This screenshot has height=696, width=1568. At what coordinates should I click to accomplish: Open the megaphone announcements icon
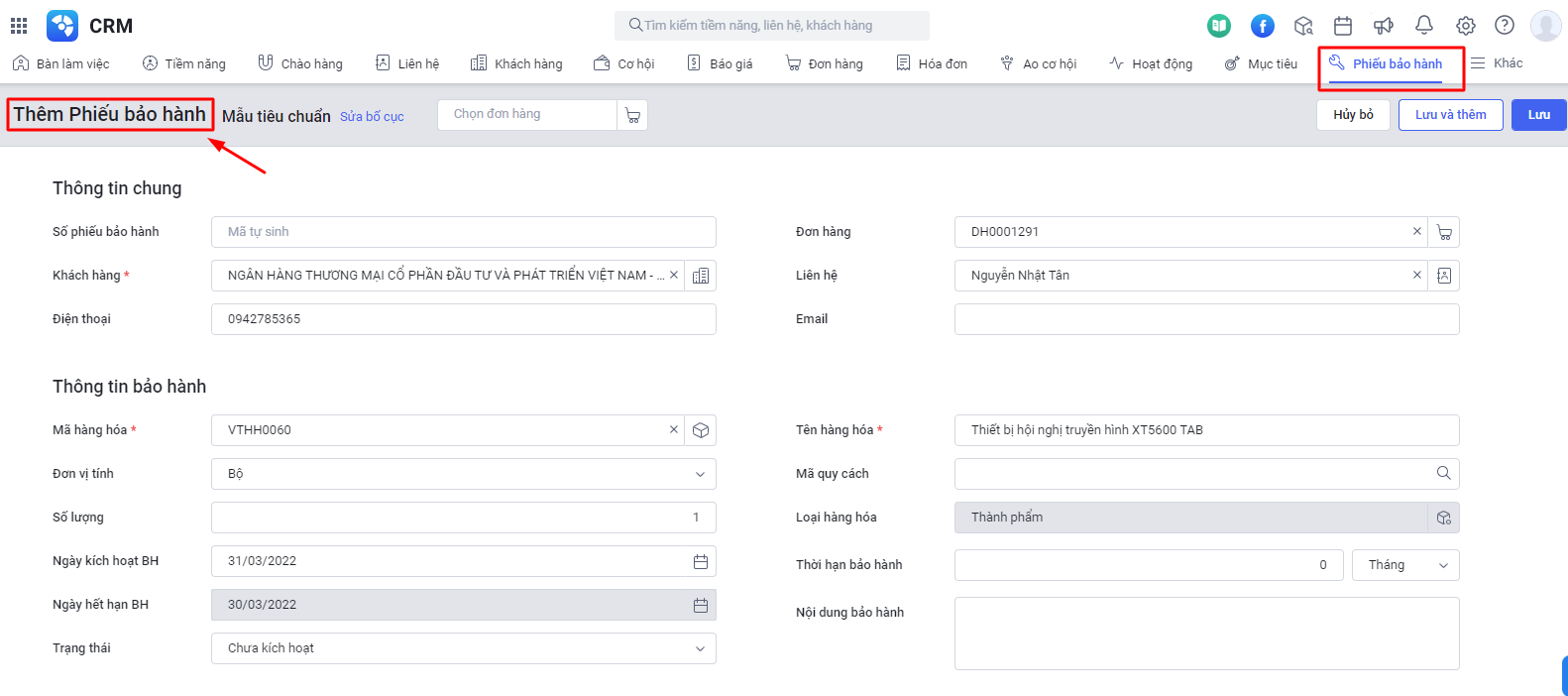(1384, 26)
